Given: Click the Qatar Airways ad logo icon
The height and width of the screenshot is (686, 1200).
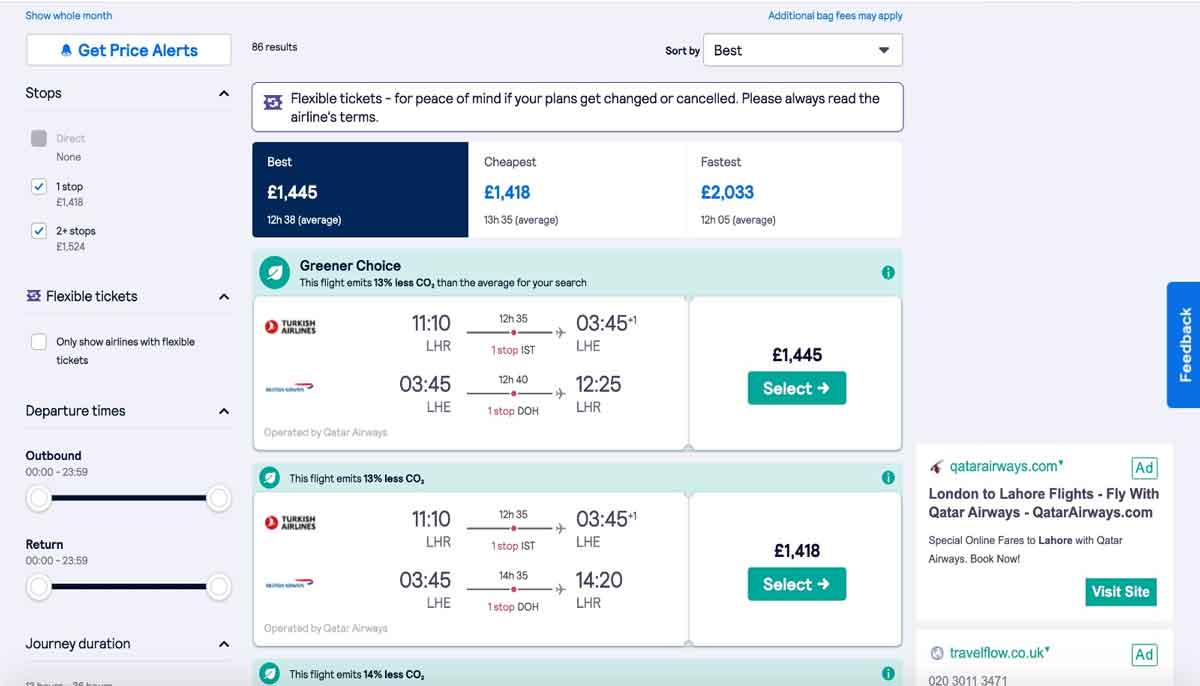Looking at the screenshot, I should (936, 467).
